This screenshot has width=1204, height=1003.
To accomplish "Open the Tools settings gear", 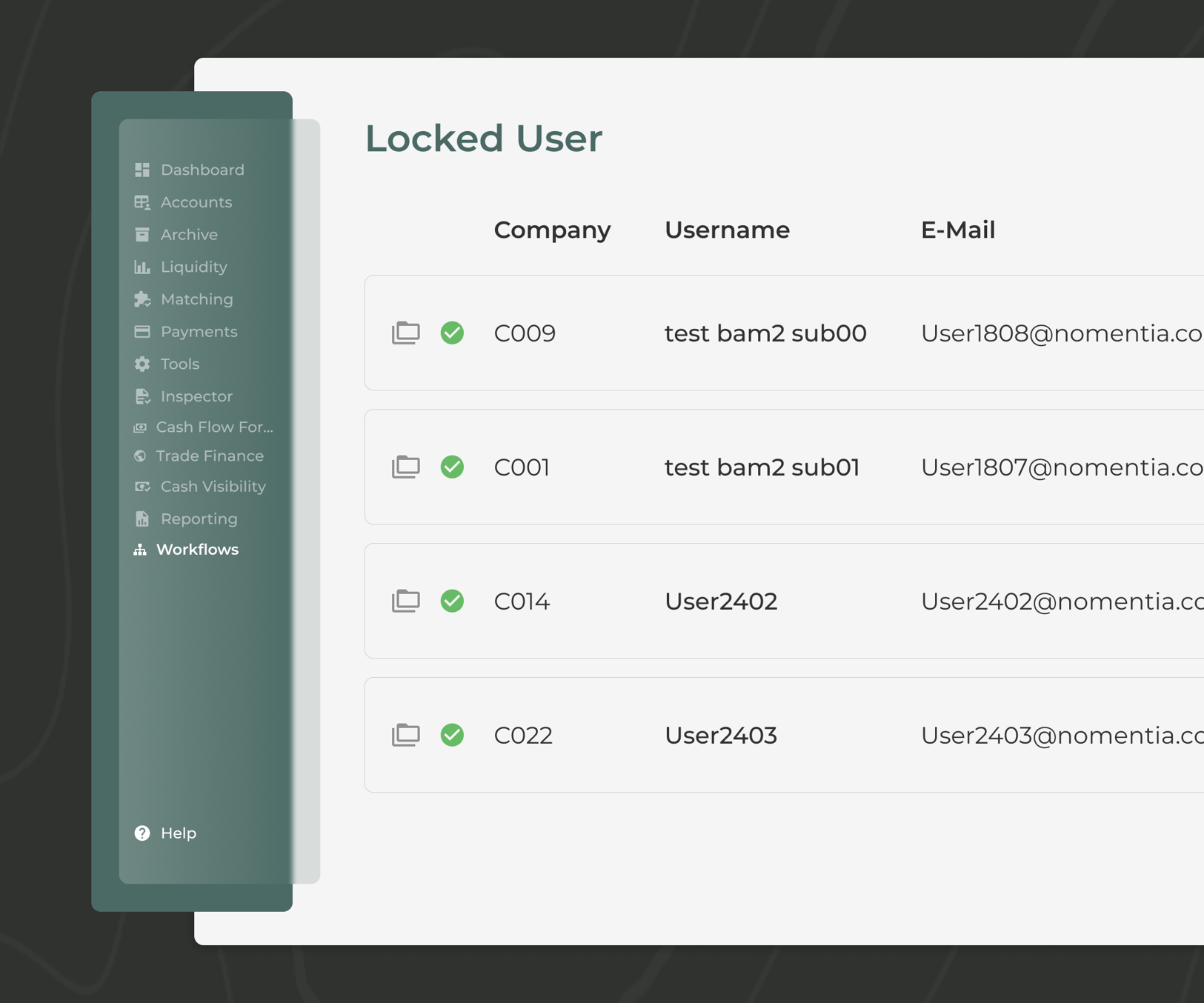I will click(x=142, y=364).
